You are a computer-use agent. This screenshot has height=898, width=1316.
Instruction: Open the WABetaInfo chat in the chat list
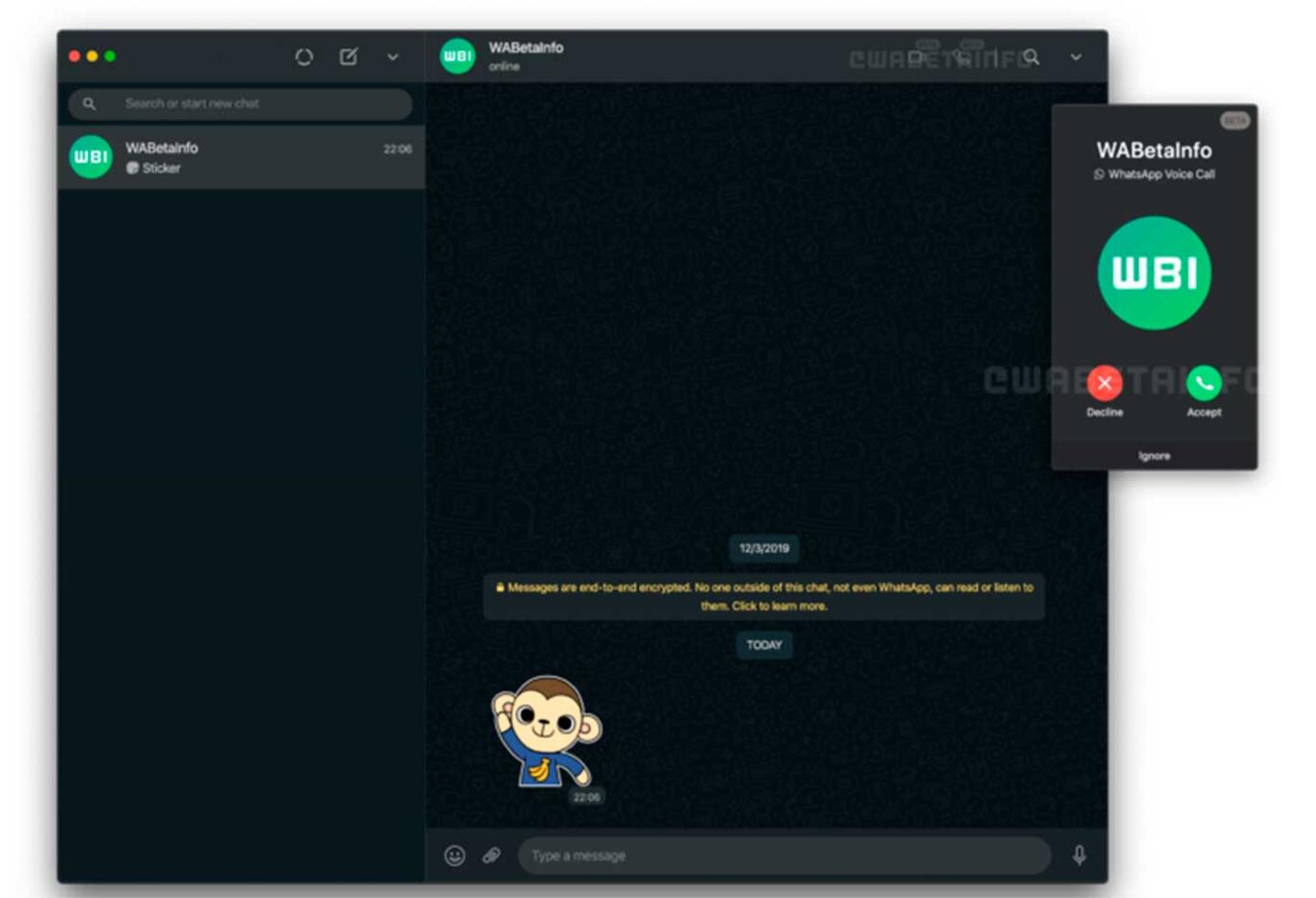[x=240, y=157]
